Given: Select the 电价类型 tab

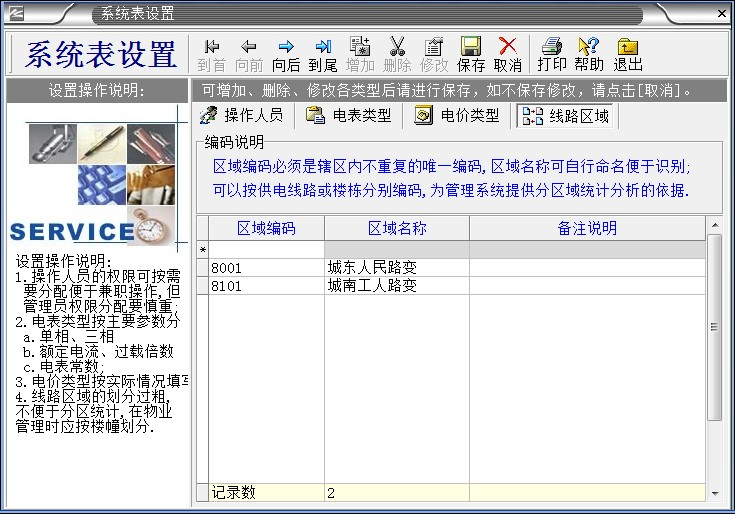Looking at the screenshot, I should (457, 115).
